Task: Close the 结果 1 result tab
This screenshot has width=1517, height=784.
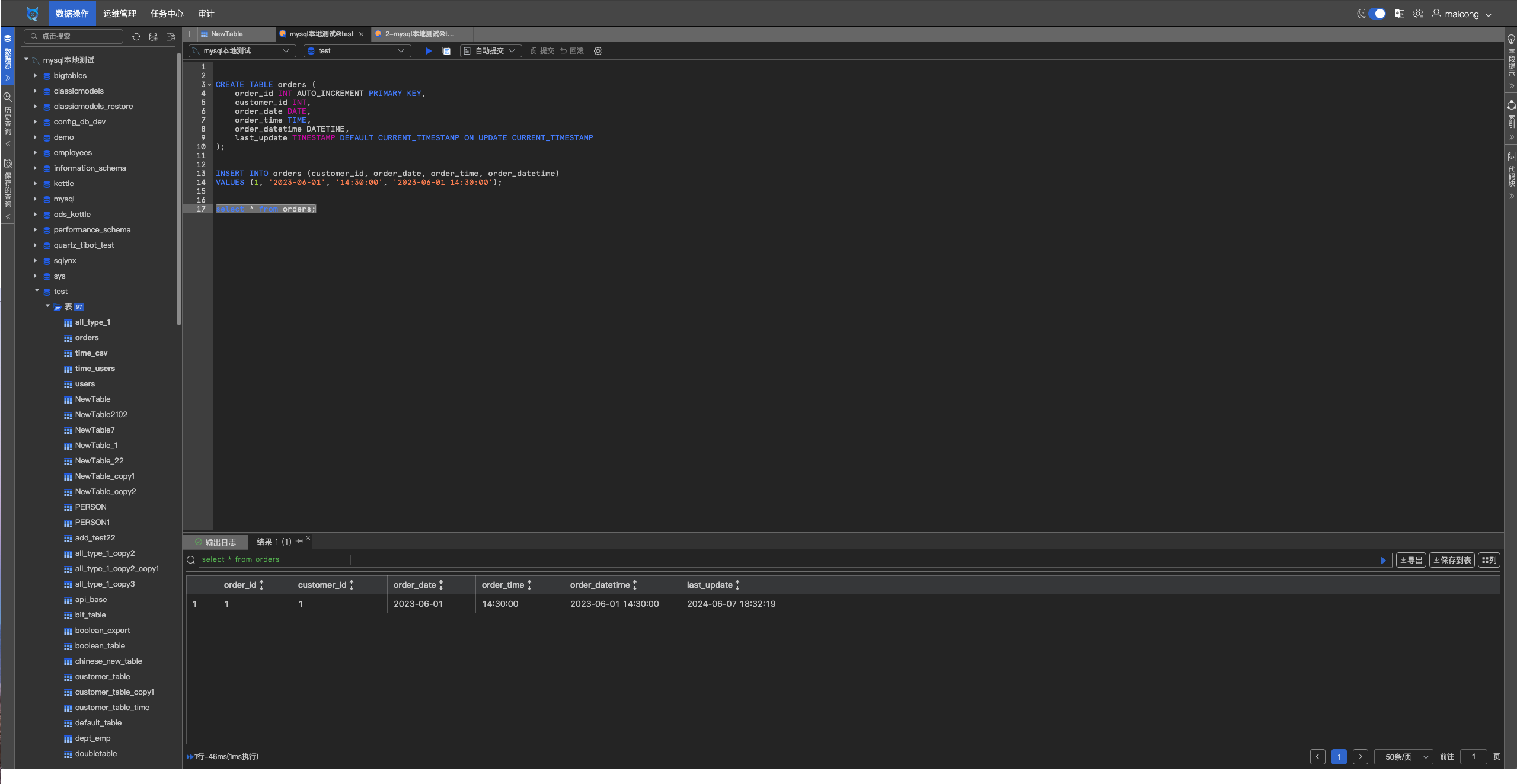Action: click(x=308, y=538)
